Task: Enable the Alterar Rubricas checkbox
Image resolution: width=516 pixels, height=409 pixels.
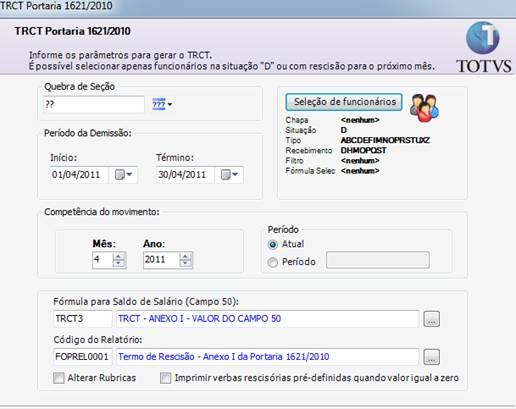Action: [x=59, y=378]
